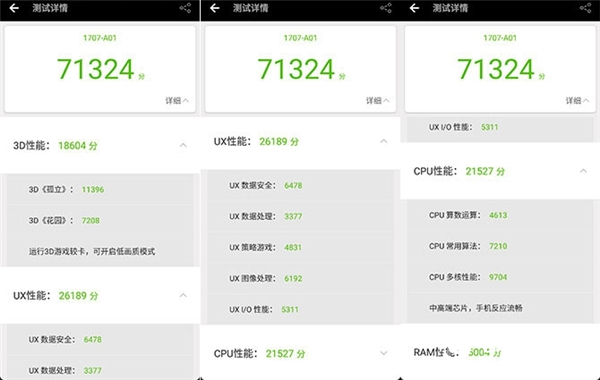Select the CPU 常用算法 7210 row
The height and width of the screenshot is (380, 600).
click(x=500, y=246)
